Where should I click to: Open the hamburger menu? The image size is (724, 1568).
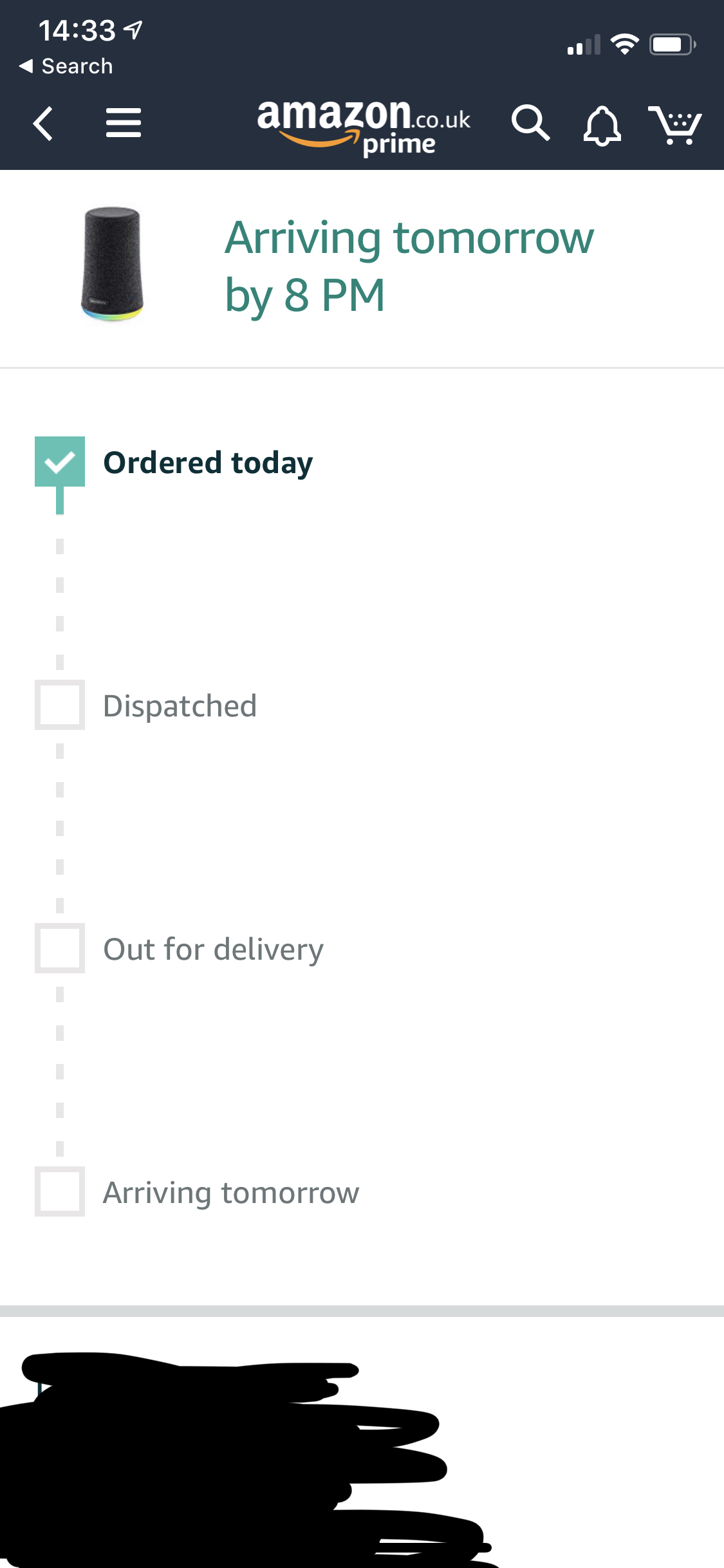pos(123,123)
